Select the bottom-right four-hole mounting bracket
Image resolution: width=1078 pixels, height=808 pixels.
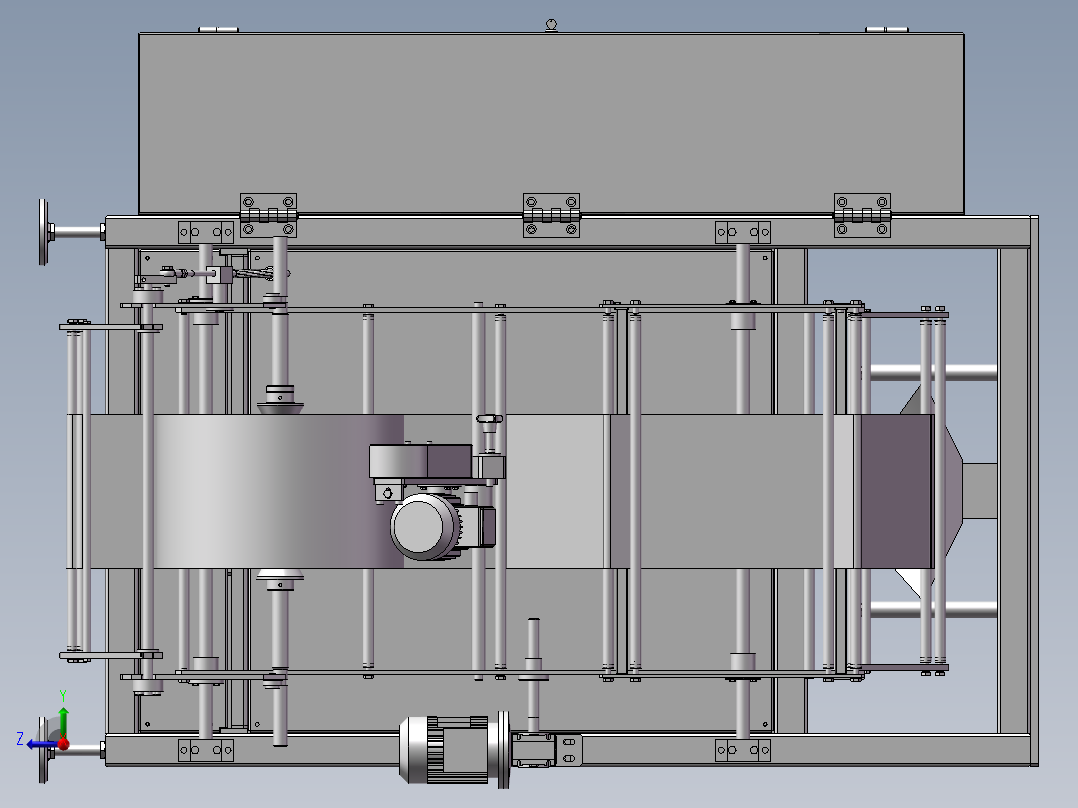click(742, 750)
